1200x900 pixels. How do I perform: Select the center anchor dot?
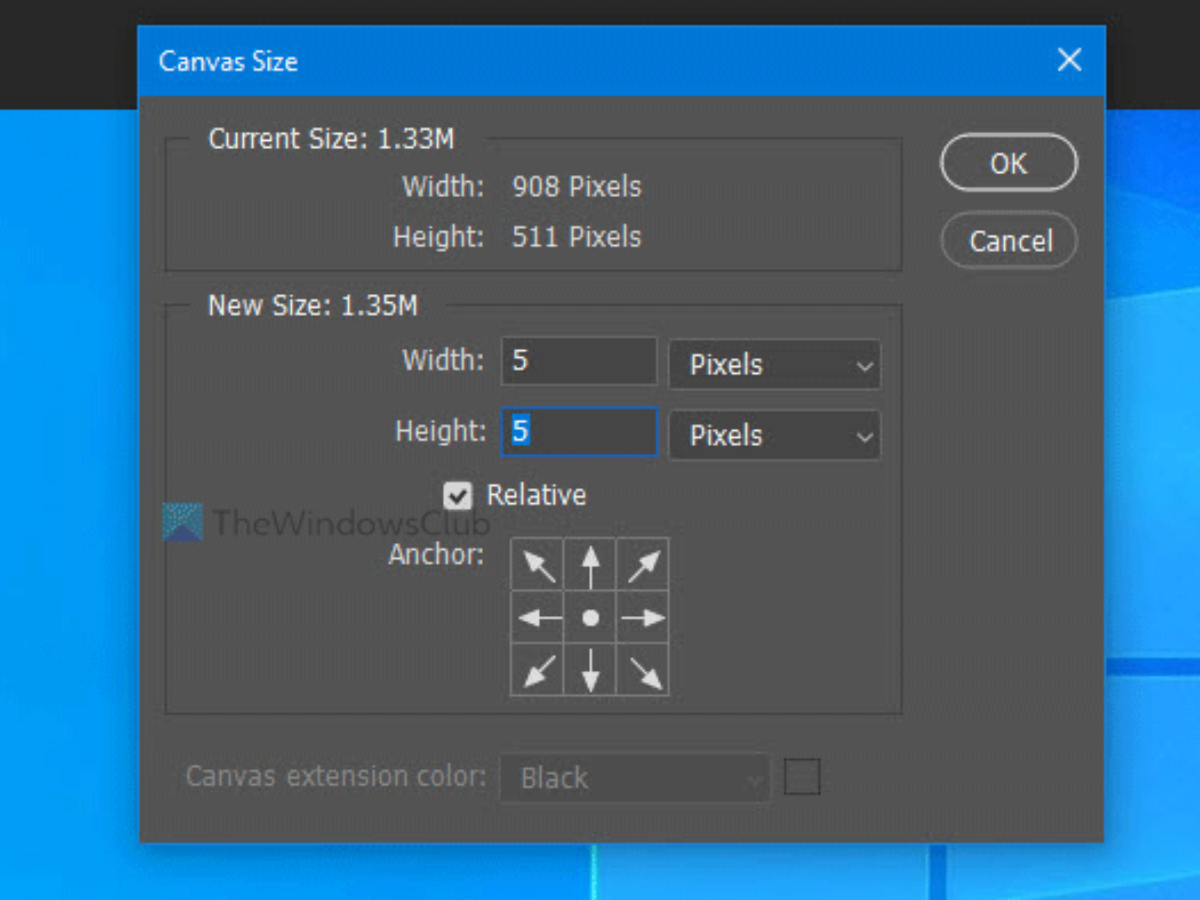(x=591, y=618)
